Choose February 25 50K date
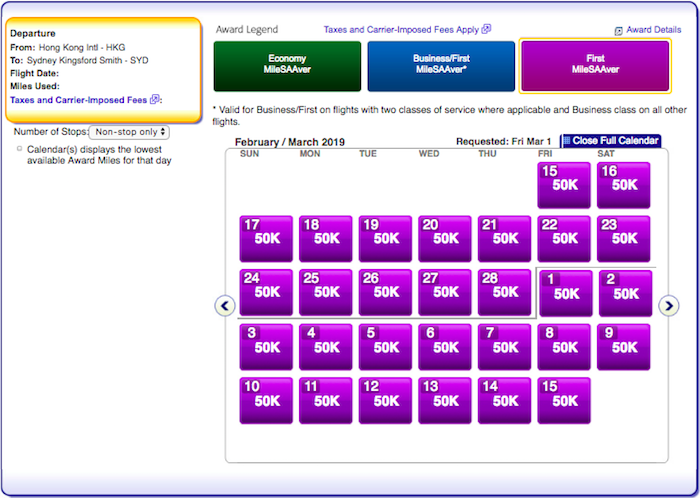Image resolution: width=700 pixels, height=498 pixels. (325, 292)
